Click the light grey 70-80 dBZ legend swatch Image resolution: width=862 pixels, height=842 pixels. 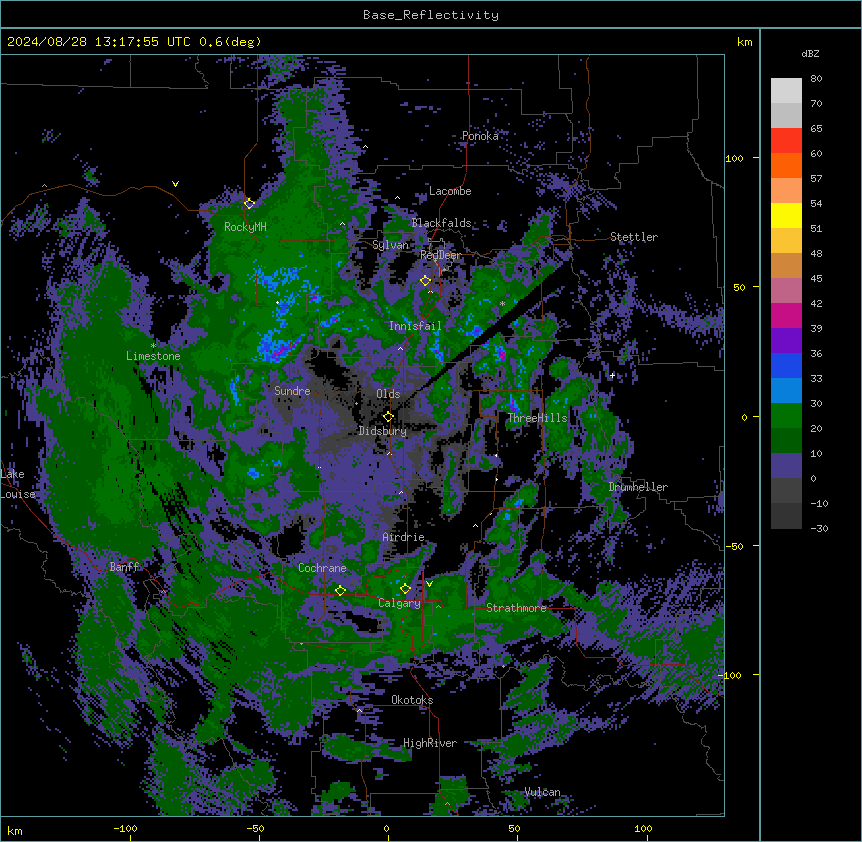[x=786, y=90]
